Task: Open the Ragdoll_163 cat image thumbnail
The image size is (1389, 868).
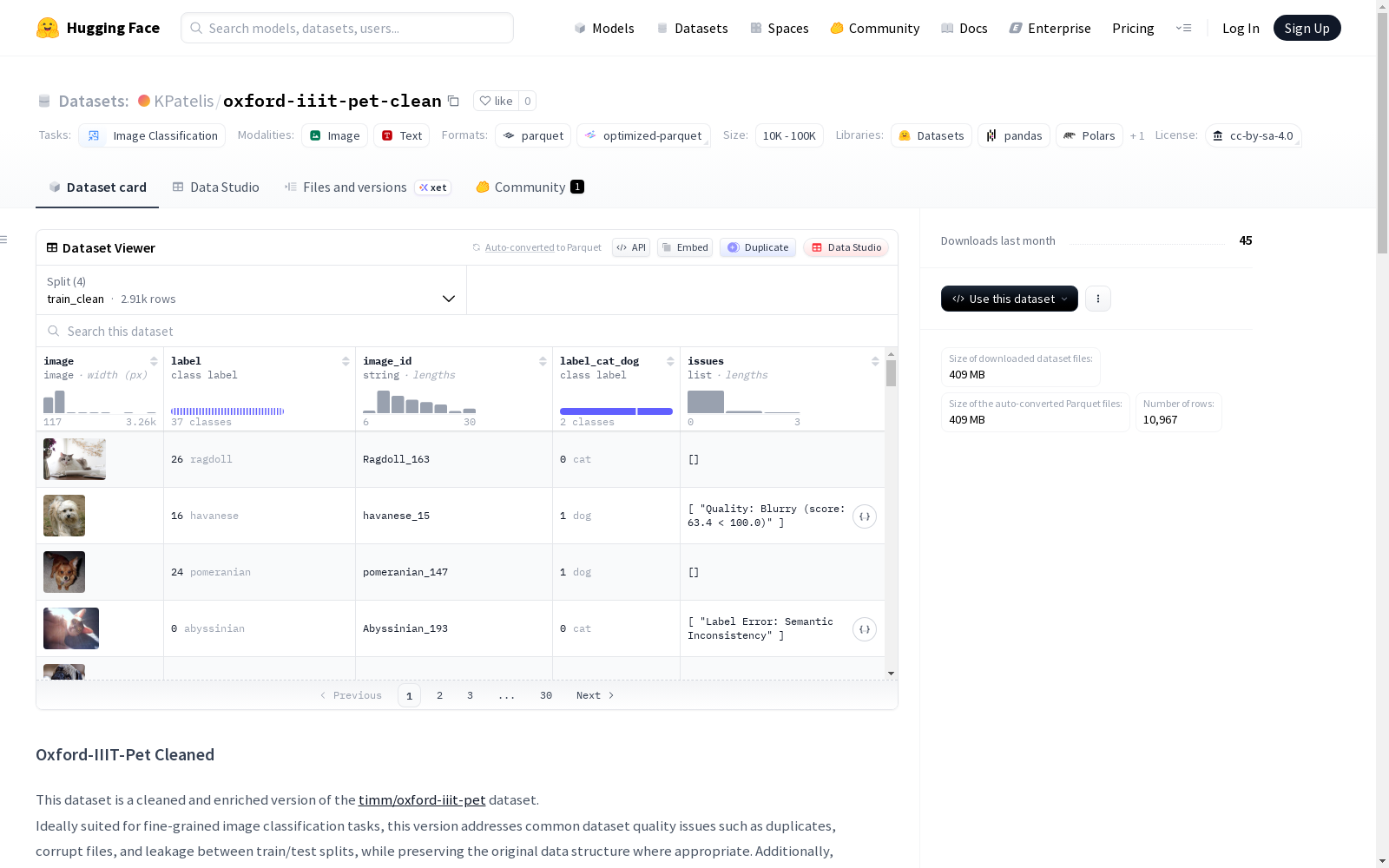Action: pos(75,459)
